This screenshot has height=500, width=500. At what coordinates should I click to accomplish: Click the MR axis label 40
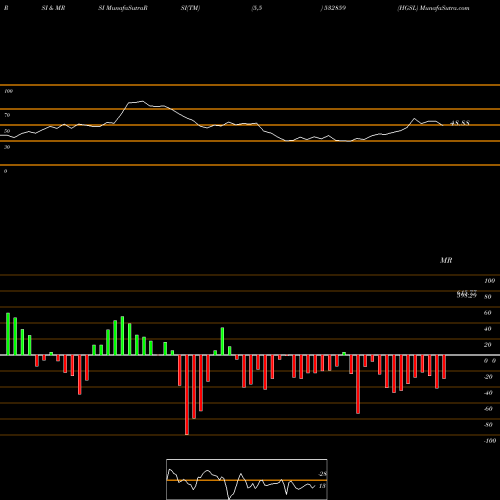pyautogui.click(x=487, y=329)
